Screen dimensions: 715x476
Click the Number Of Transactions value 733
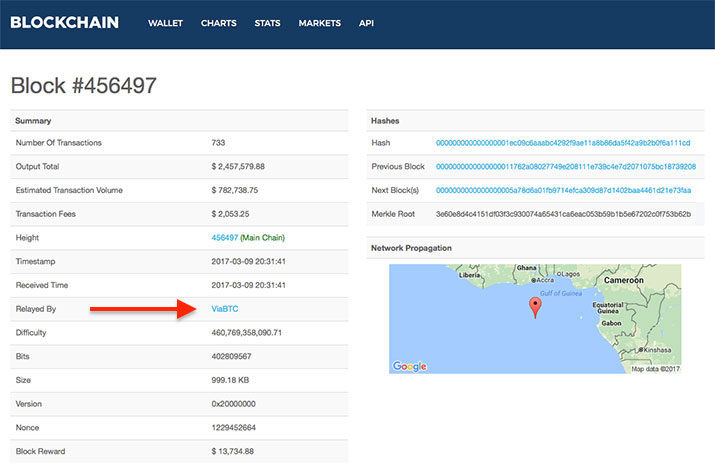(218, 143)
